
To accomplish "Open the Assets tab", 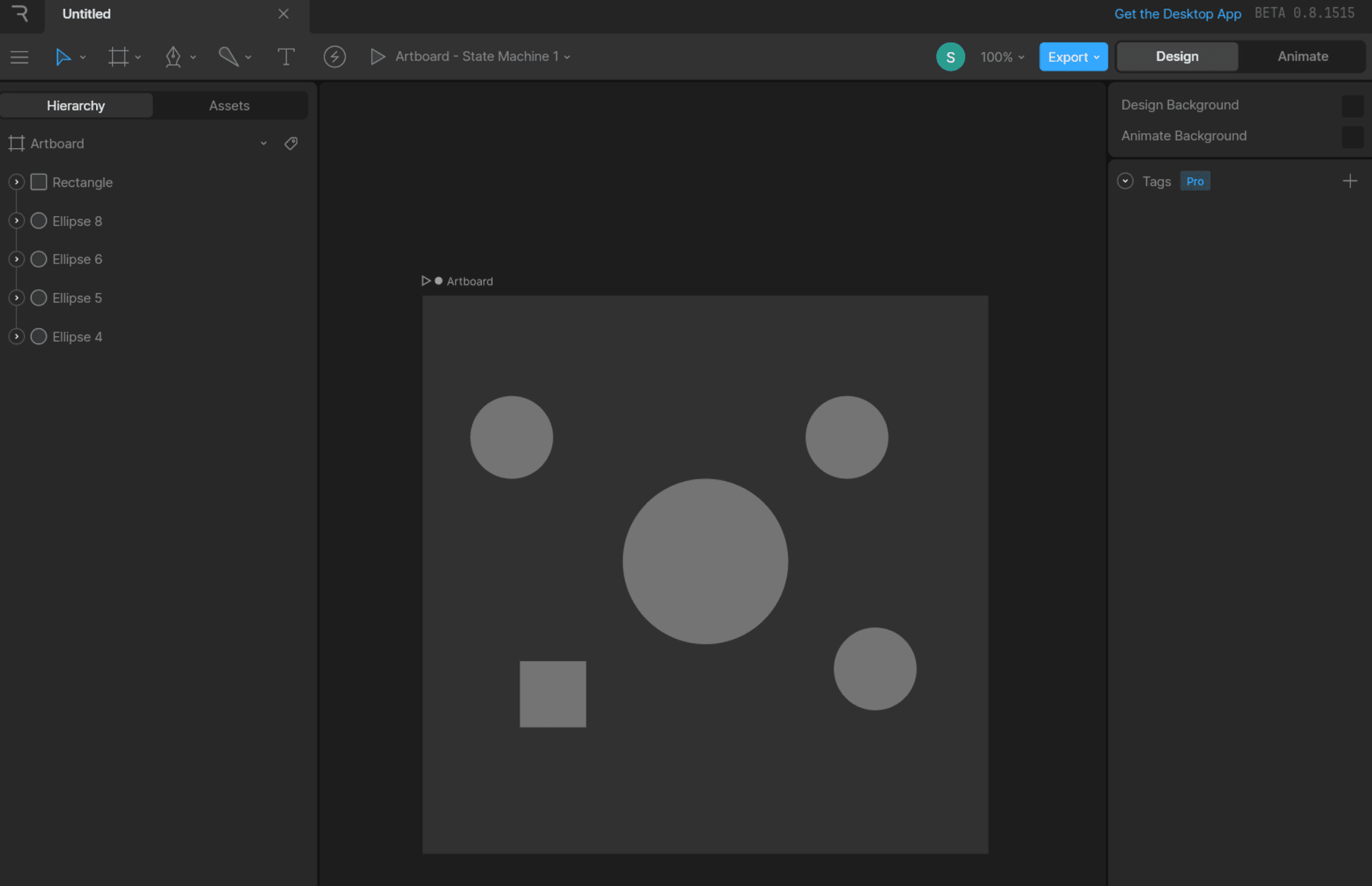I will pos(229,106).
